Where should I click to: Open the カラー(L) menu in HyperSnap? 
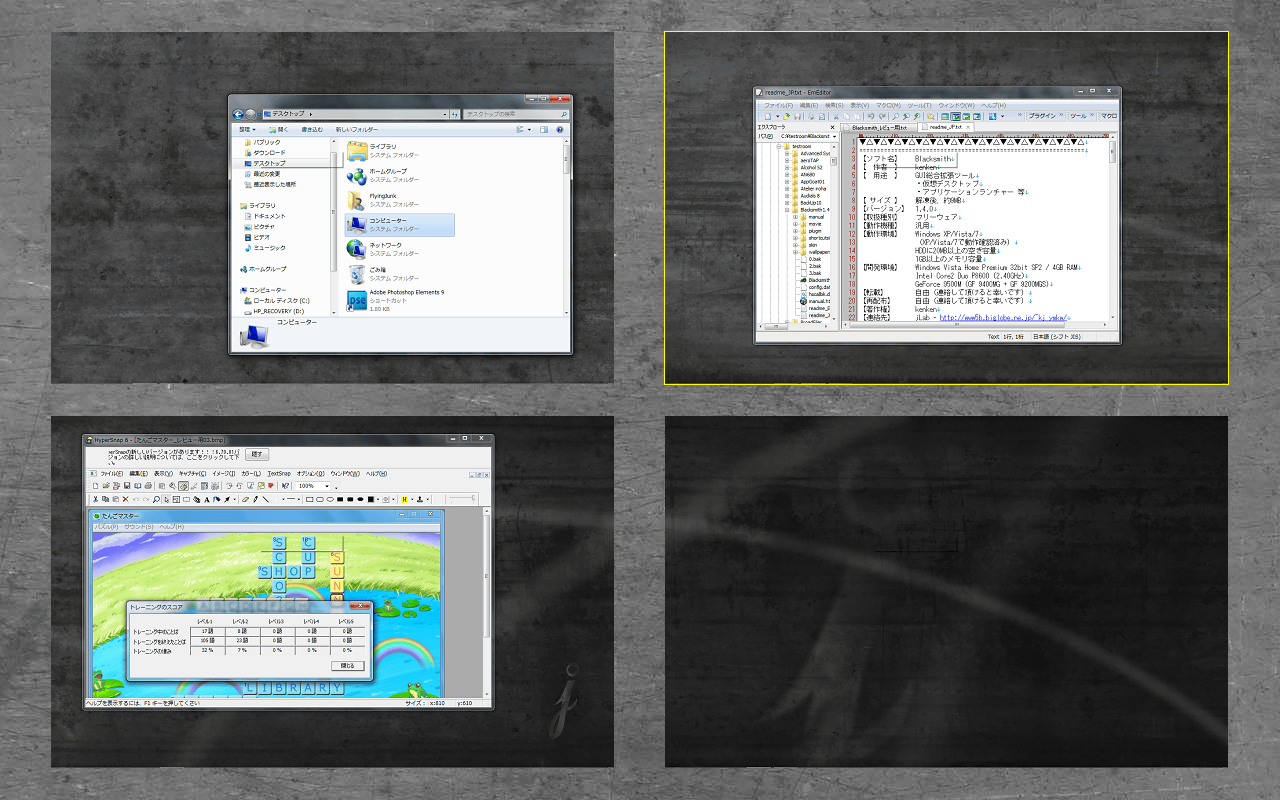point(251,474)
